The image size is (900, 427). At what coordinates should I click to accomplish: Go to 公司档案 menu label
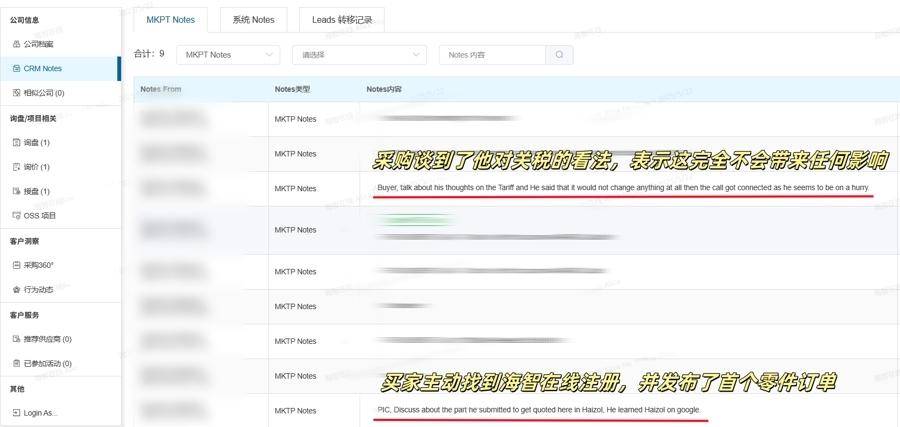(38, 44)
